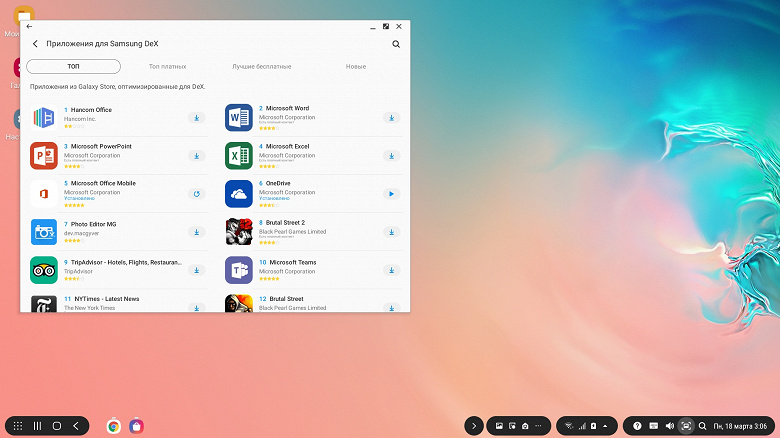780x438 pixels.
Task: Open more notifications via the three dots
Action: point(538,426)
